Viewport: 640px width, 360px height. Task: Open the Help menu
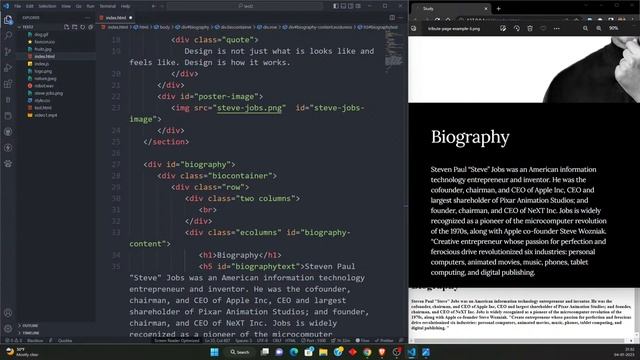coord(125,6)
